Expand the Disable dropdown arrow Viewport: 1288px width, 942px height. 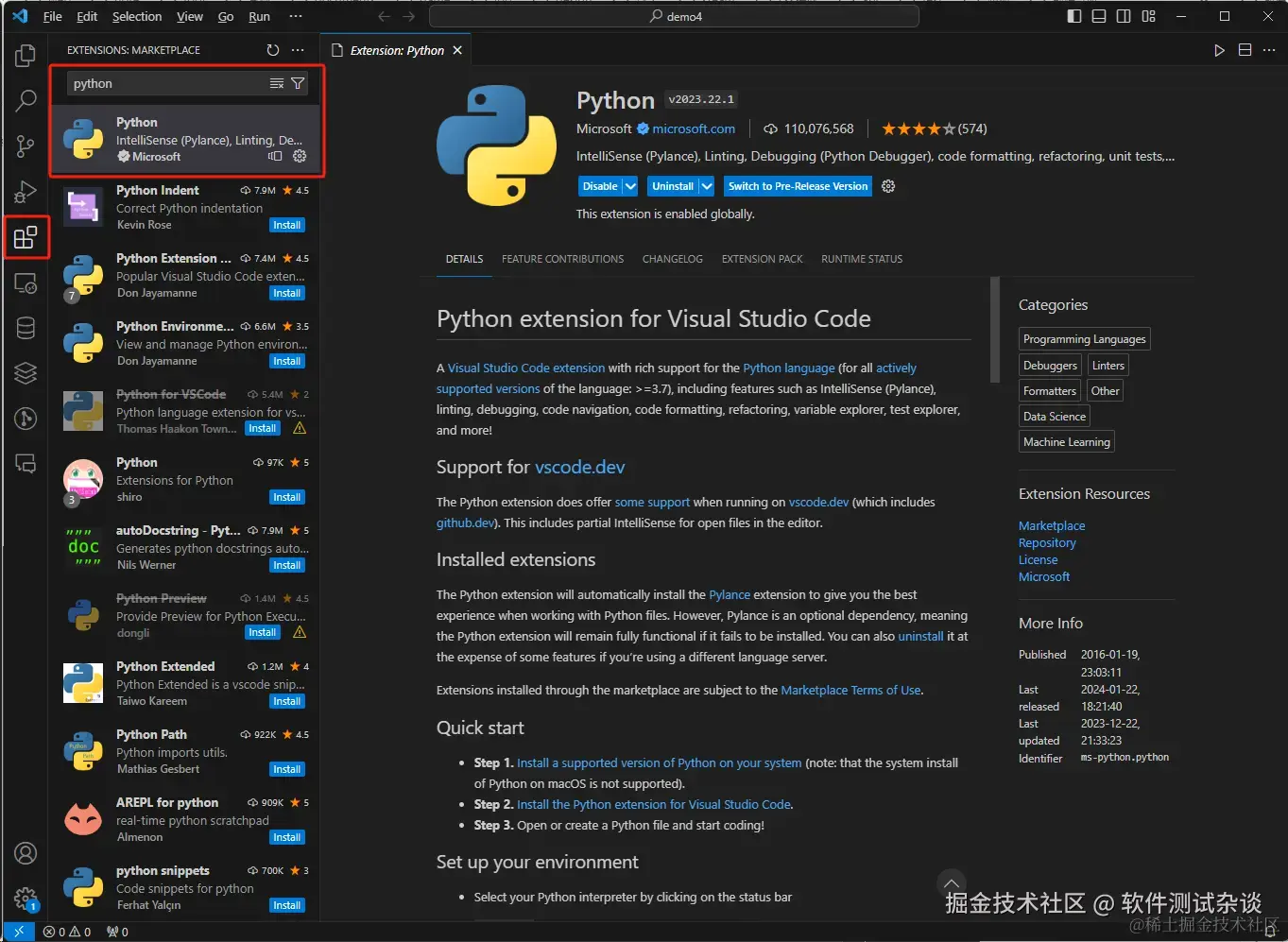630,186
